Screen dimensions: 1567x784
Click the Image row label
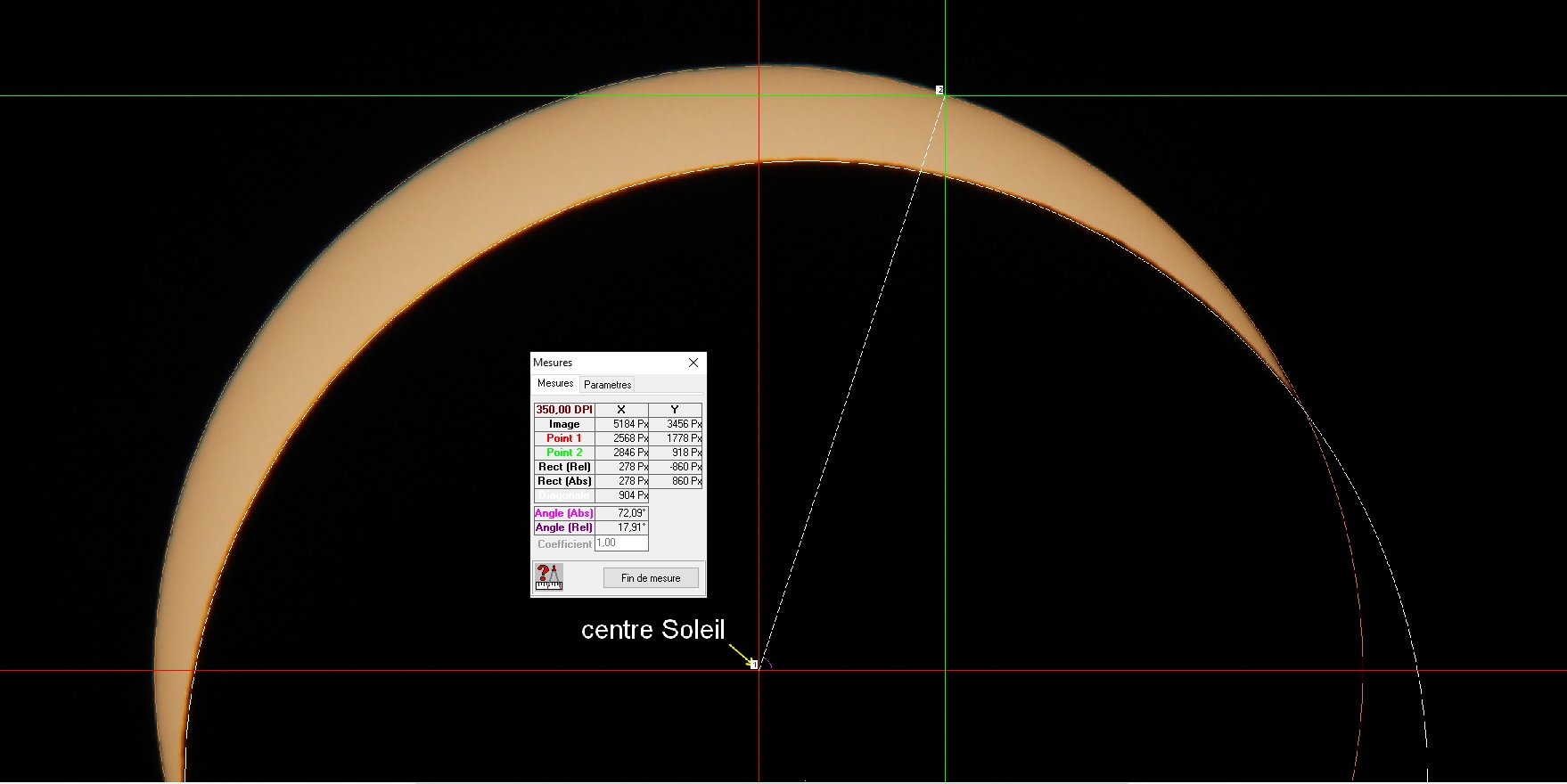(564, 424)
